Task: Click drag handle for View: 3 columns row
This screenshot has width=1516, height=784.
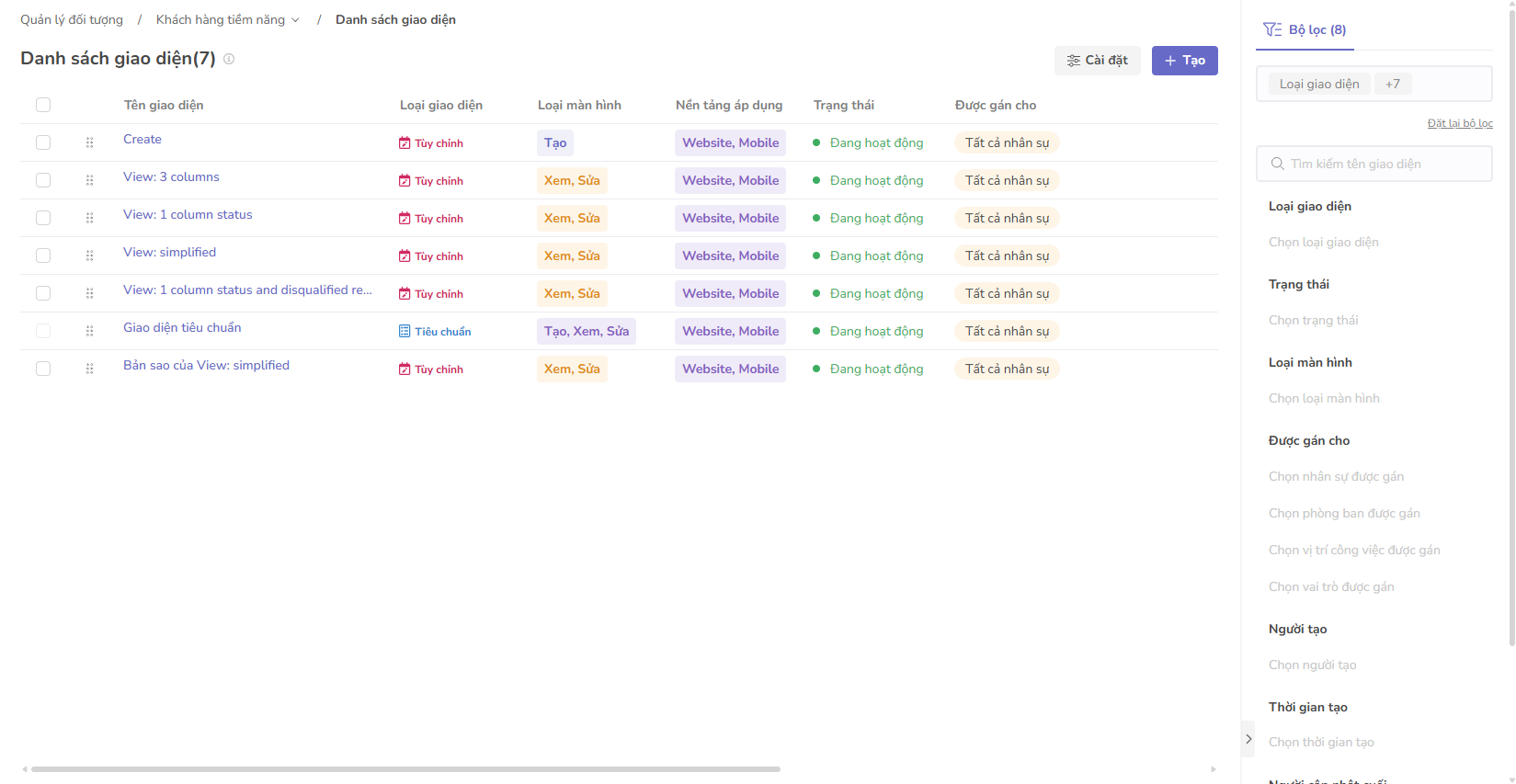Action: [89, 180]
